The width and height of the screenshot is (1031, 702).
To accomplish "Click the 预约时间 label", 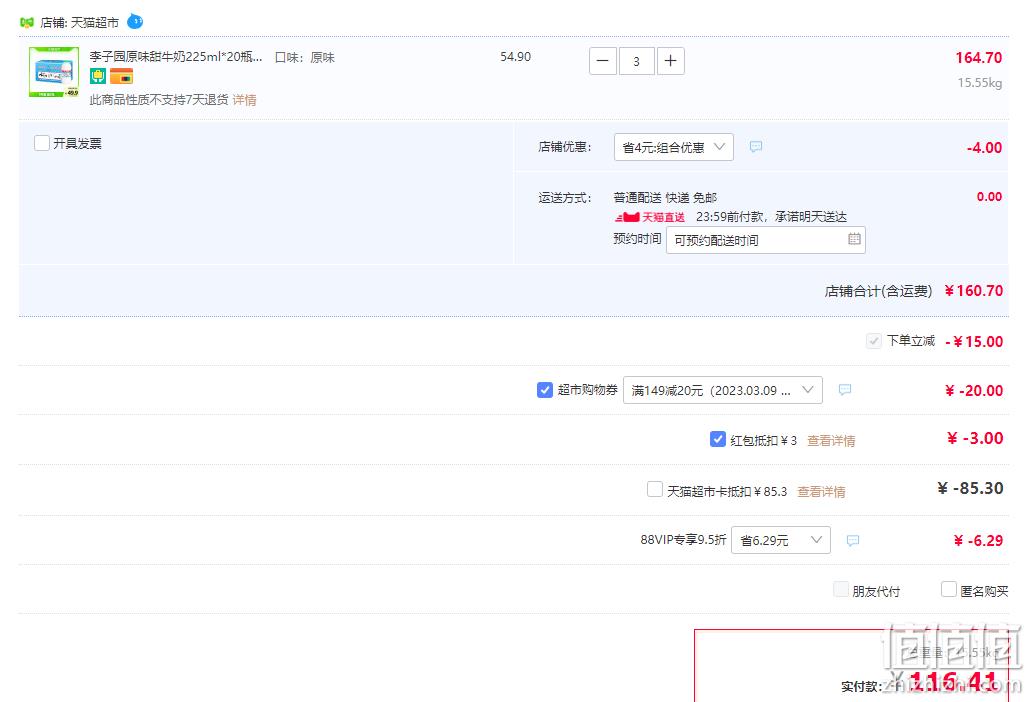I will (637, 239).
